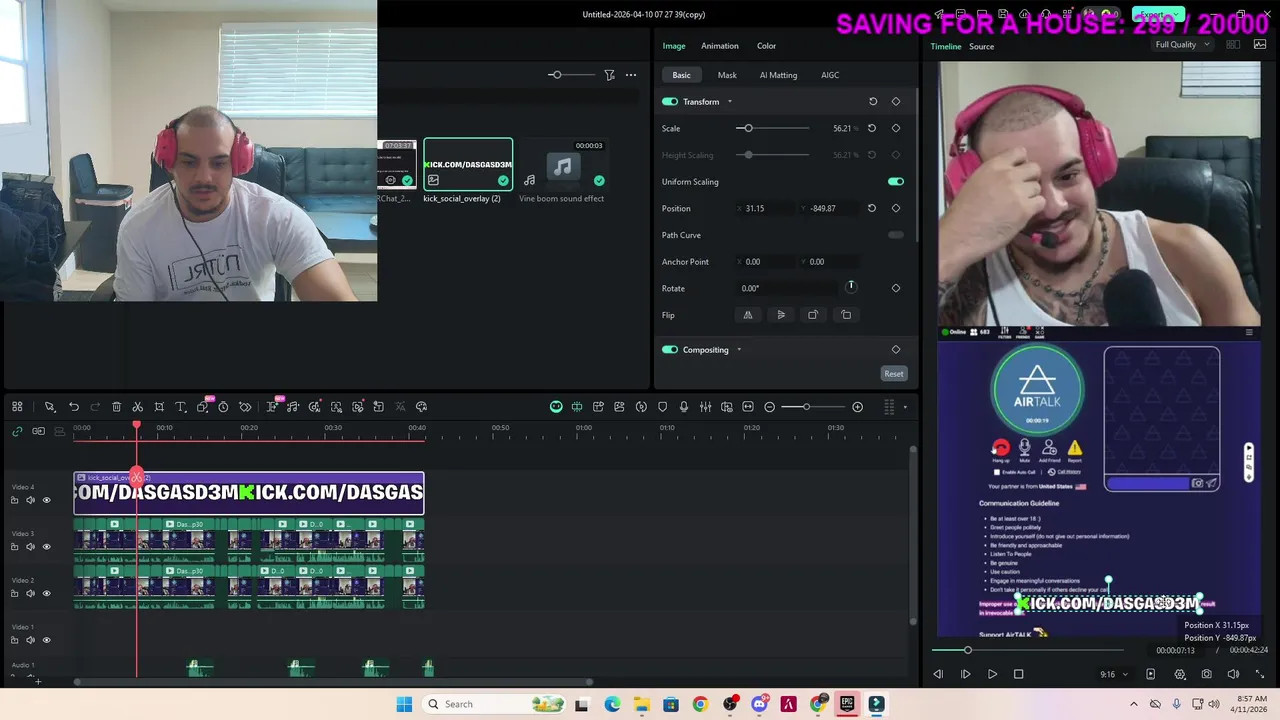The image size is (1280, 720).
Task: Zoom in timeline with plus button
Action: [x=857, y=407]
